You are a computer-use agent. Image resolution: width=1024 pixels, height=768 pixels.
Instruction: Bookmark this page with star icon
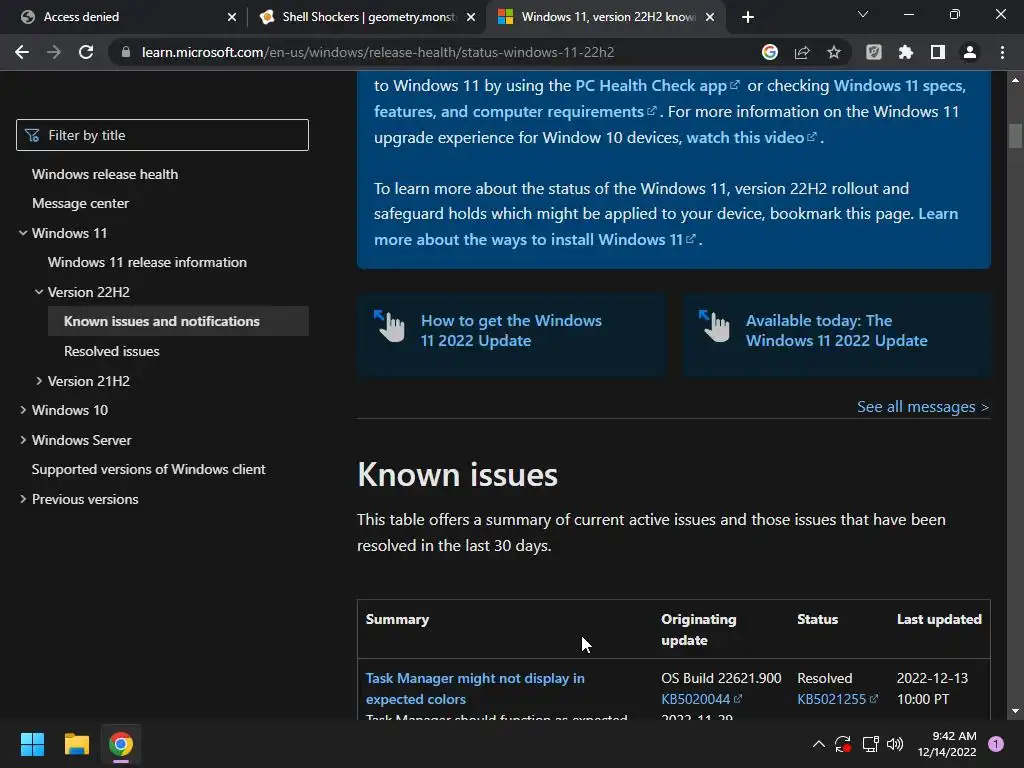[x=834, y=52]
